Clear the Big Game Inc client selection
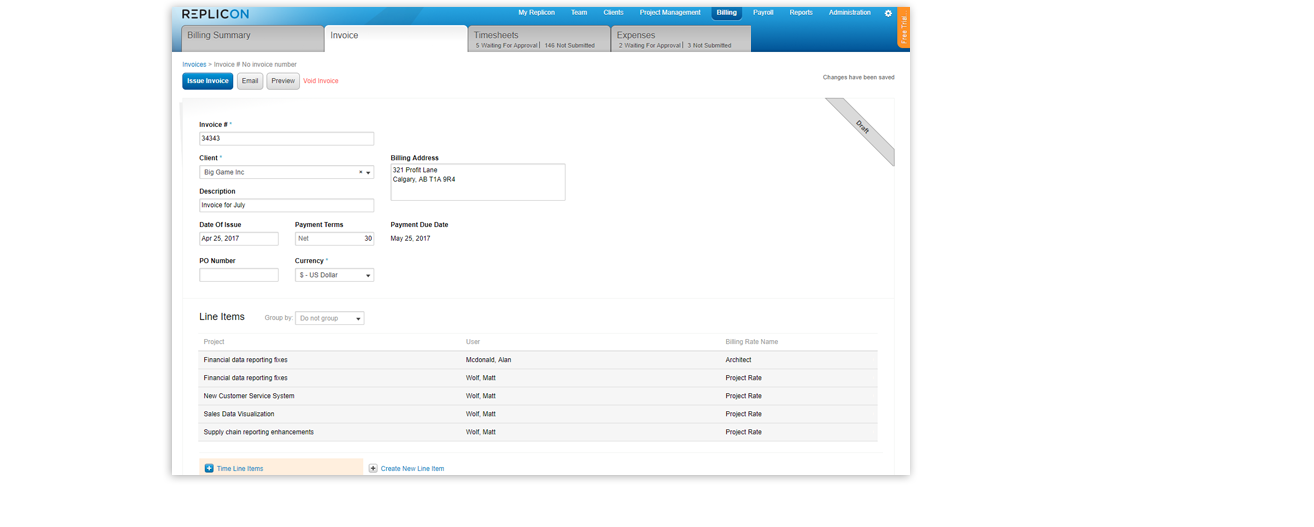This screenshot has width=1314, height=527. pos(361,173)
